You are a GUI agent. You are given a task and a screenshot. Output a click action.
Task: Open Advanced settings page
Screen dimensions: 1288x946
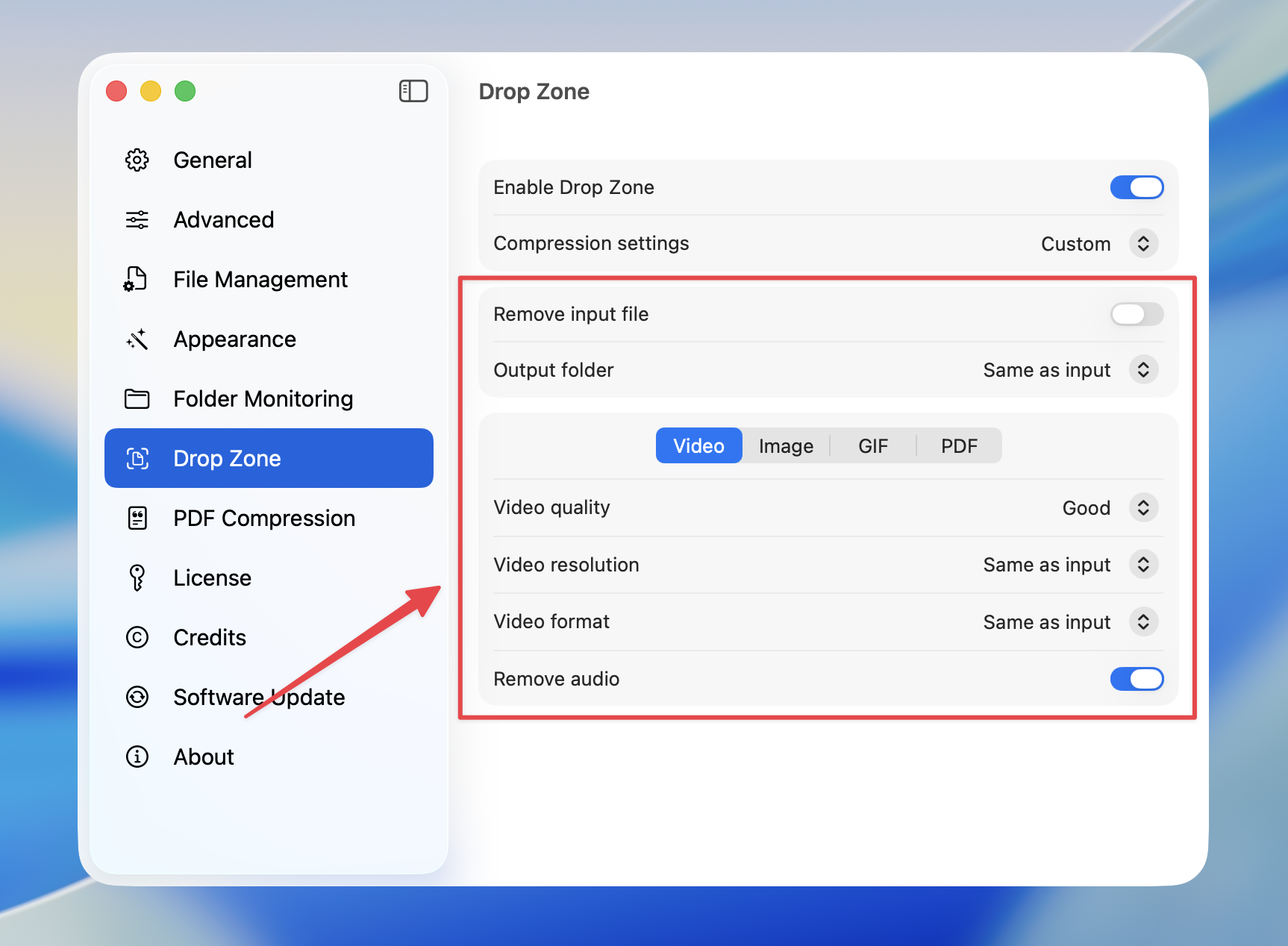pos(269,219)
